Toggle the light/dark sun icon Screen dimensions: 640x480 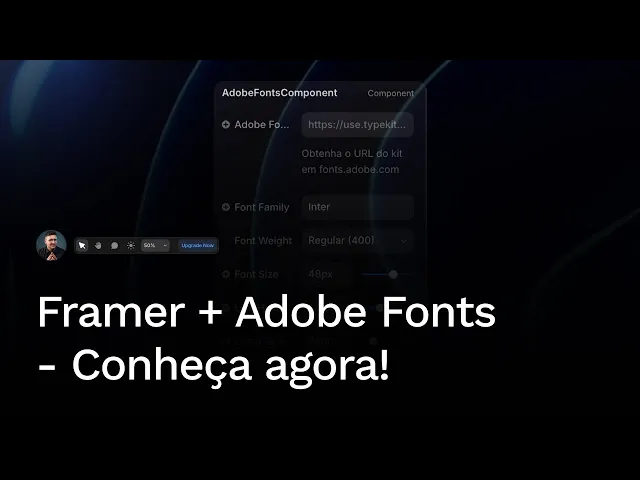coord(131,245)
